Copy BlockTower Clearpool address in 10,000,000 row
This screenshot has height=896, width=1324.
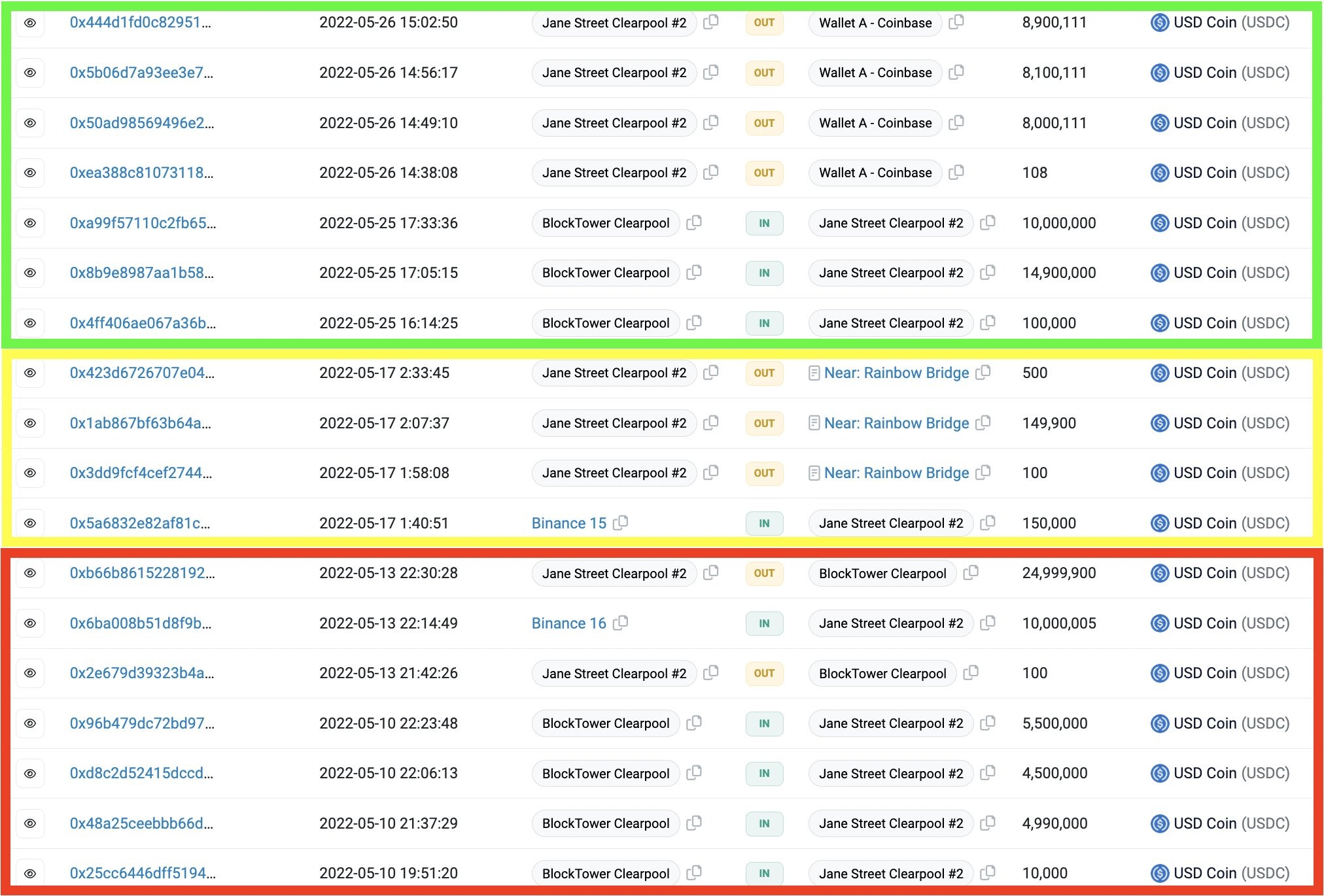(x=694, y=222)
